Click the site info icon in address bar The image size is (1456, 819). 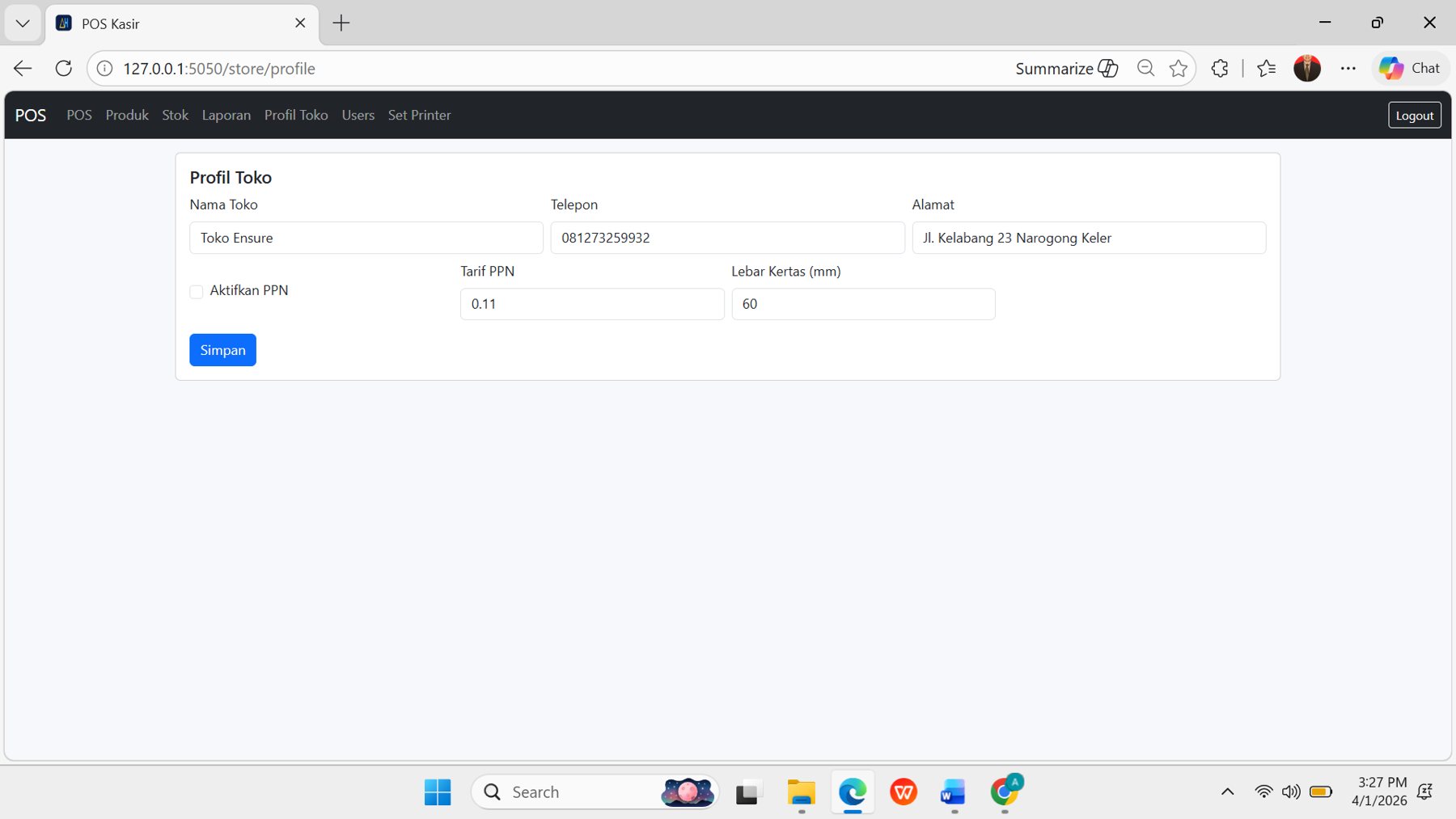click(x=104, y=69)
